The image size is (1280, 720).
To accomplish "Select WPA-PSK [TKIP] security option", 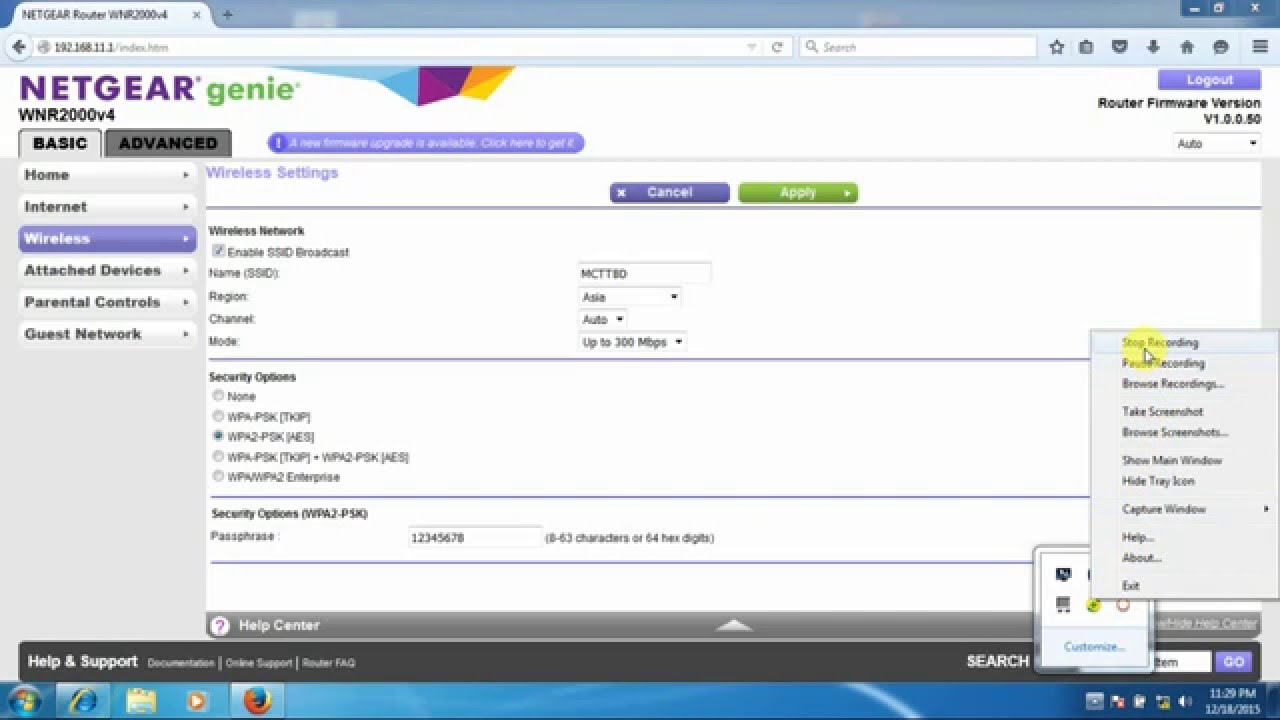I will [x=218, y=416].
